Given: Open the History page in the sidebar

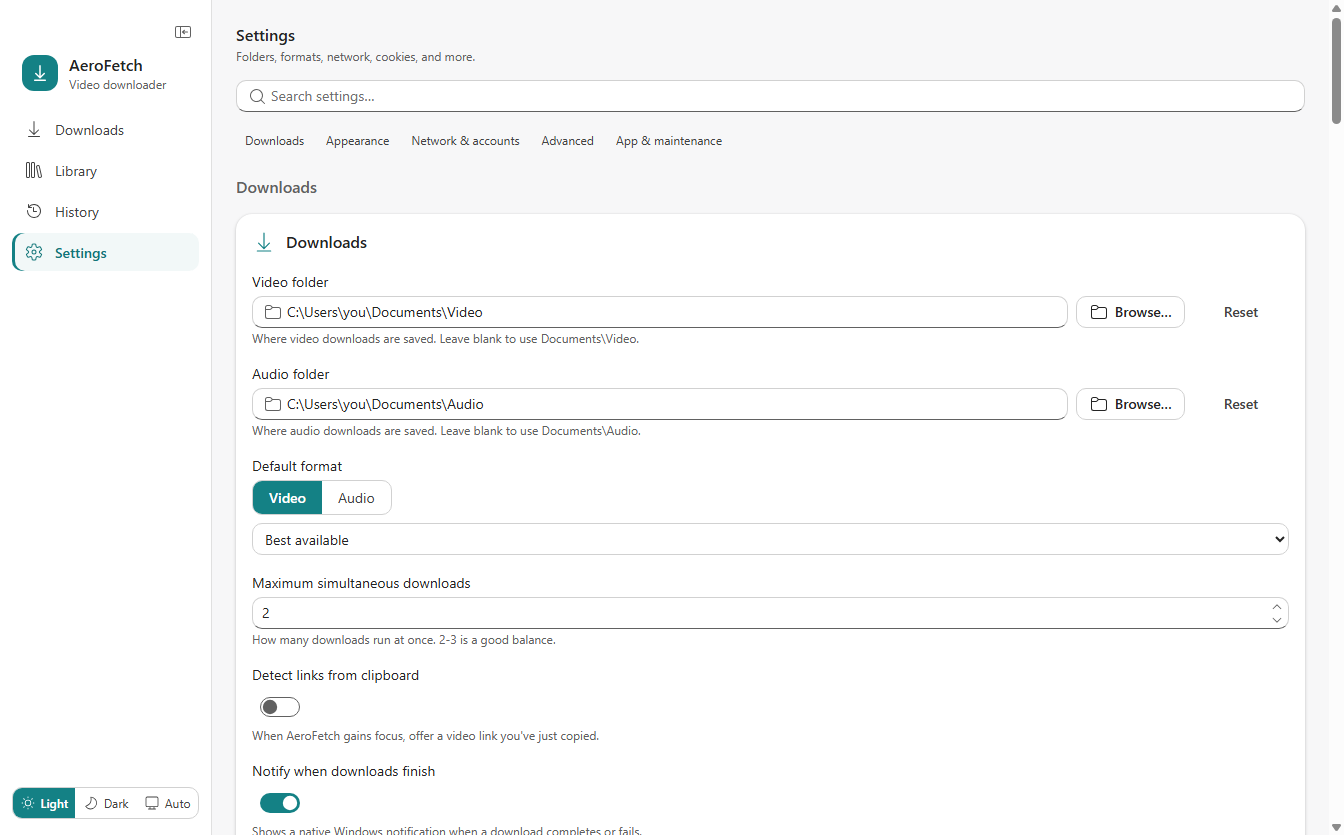Looking at the screenshot, I should pos(105,212).
